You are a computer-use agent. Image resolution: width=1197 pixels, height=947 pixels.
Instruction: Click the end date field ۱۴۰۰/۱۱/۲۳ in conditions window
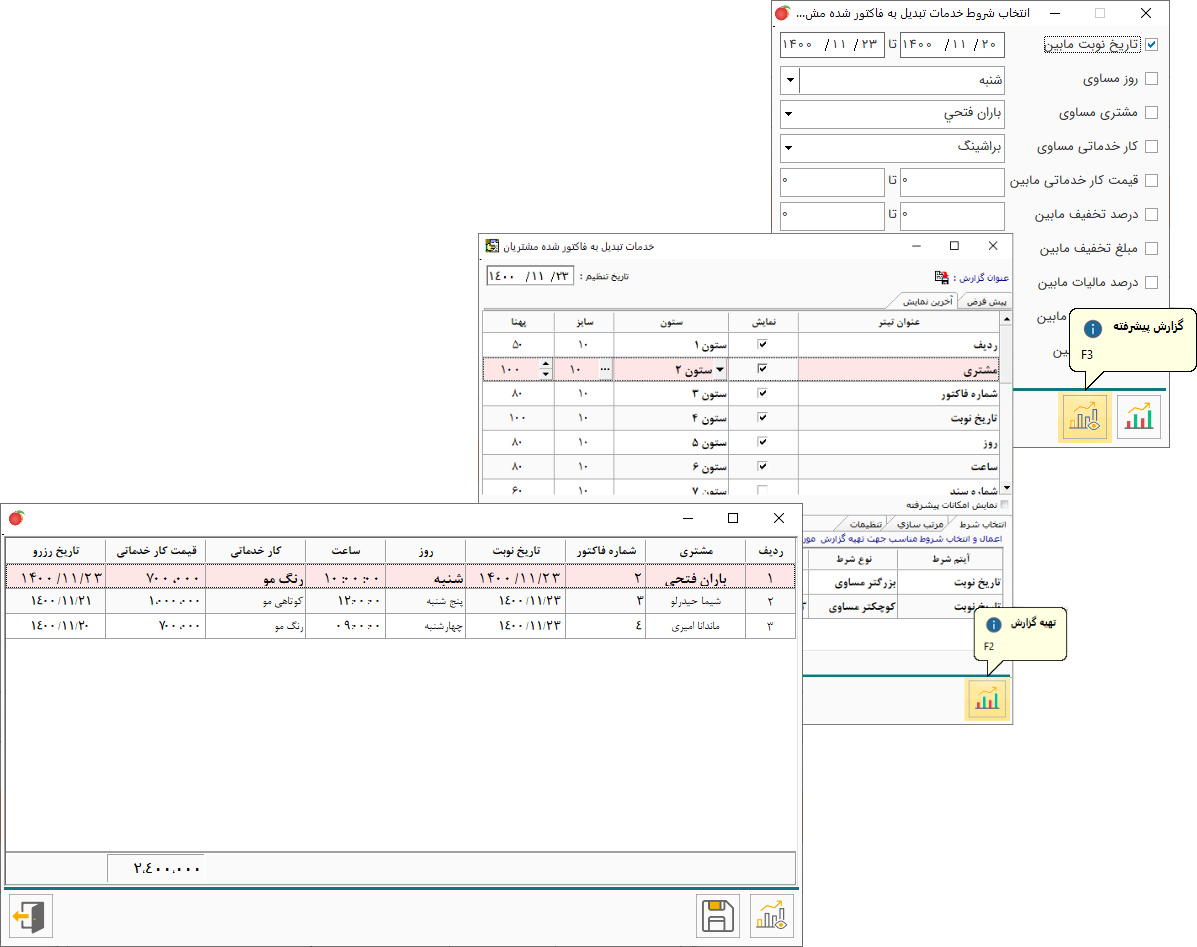[831, 44]
